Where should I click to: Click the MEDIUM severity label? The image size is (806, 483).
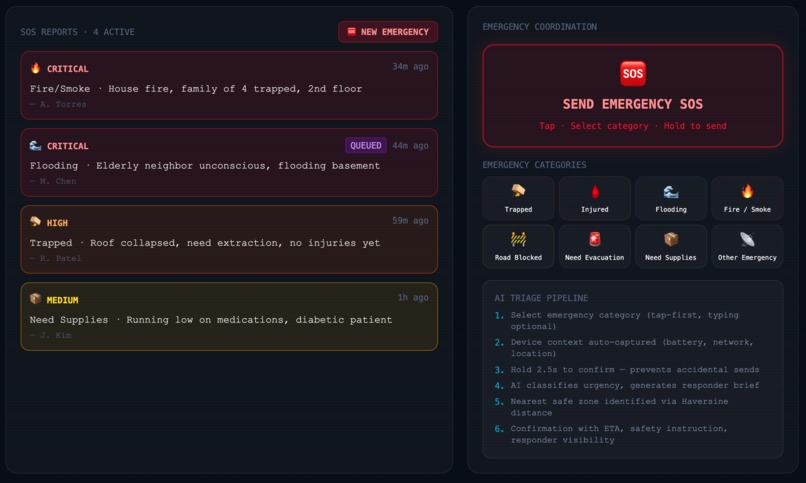coord(63,300)
